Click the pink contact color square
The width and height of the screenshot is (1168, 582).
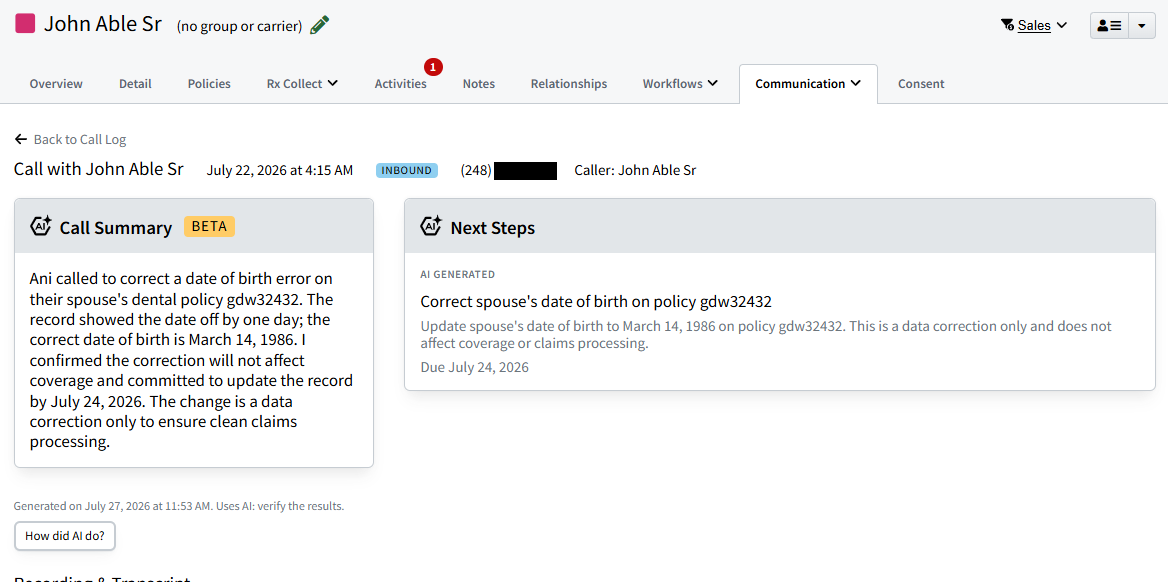click(25, 23)
